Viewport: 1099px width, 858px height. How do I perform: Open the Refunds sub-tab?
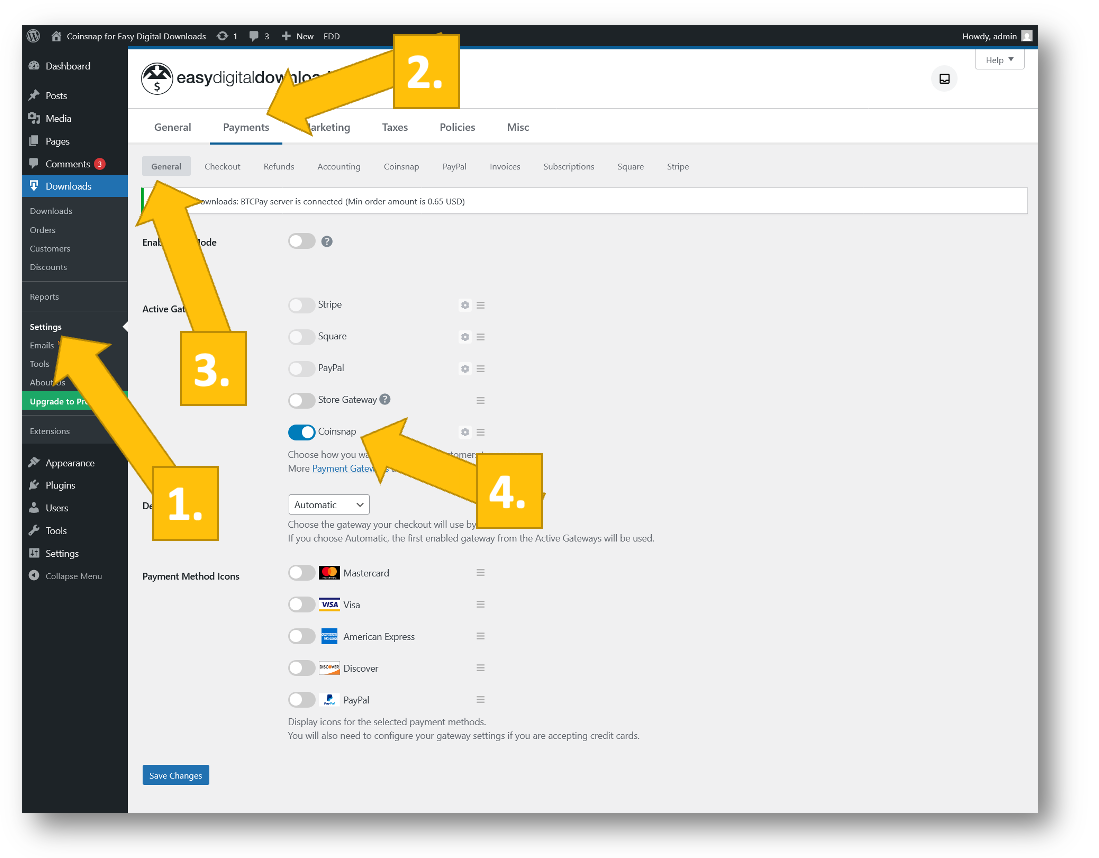point(278,166)
